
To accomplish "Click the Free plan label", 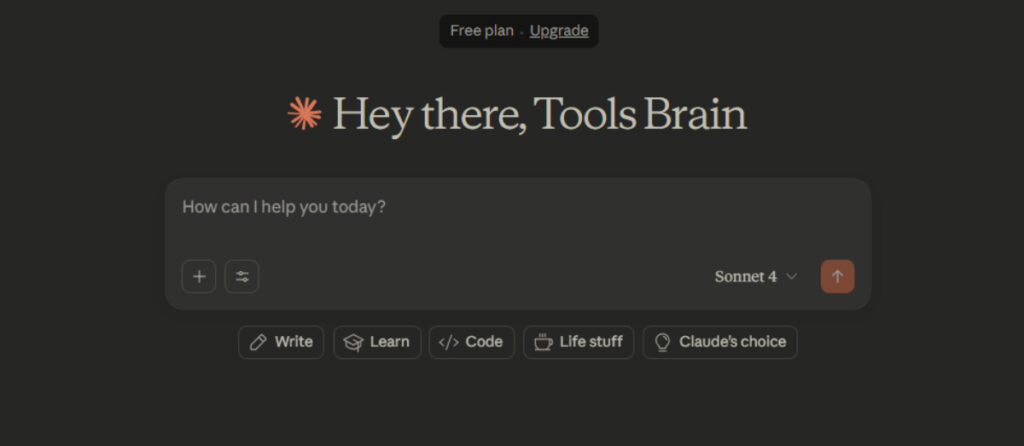I will [481, 31].
